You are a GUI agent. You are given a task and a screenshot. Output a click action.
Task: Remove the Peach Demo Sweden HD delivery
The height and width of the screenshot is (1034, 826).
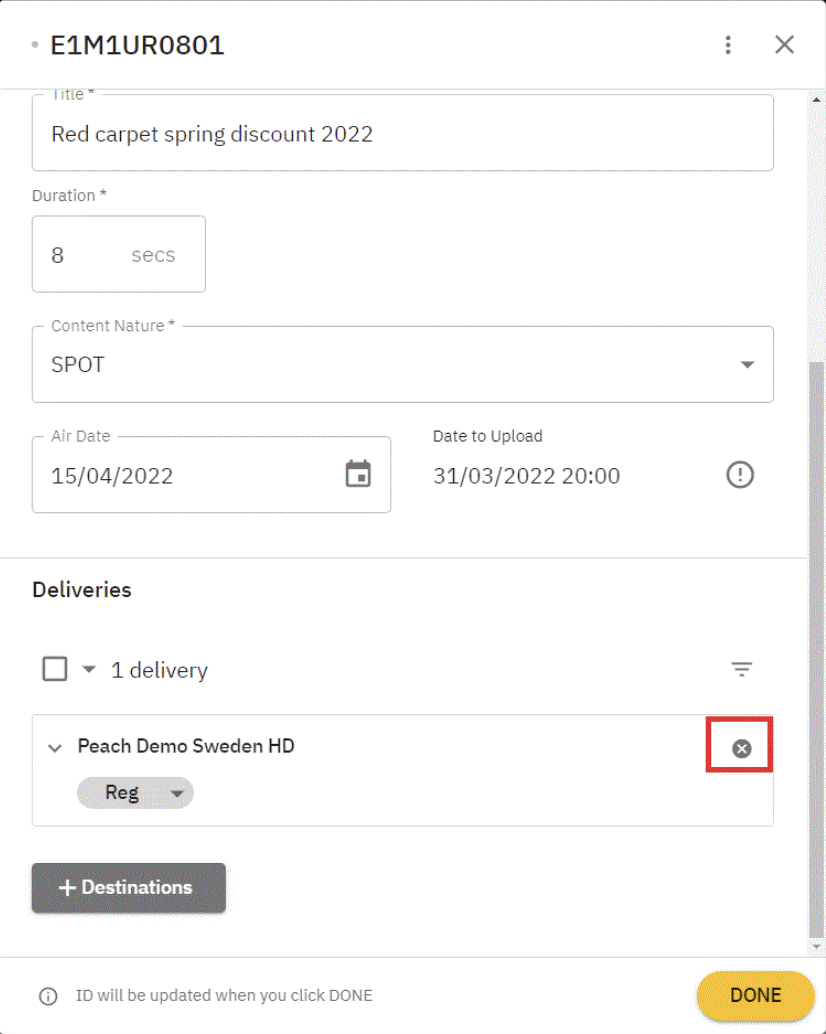click(x=741, y=748)
